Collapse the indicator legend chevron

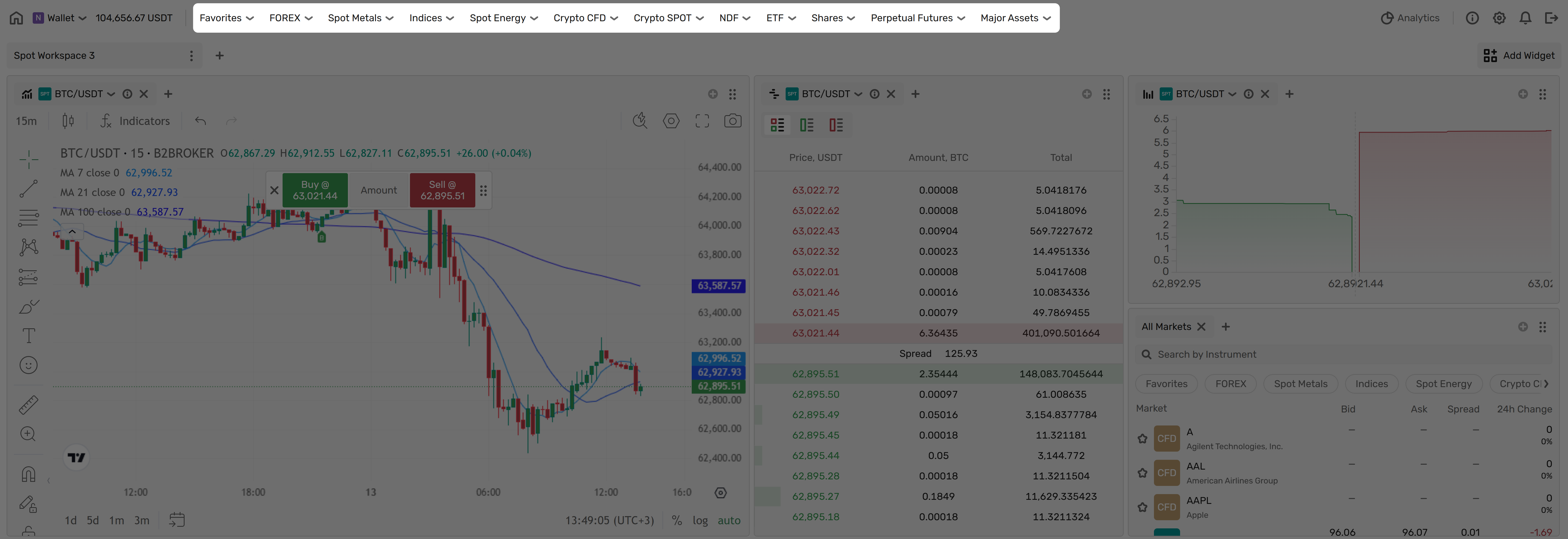[72, 232]
